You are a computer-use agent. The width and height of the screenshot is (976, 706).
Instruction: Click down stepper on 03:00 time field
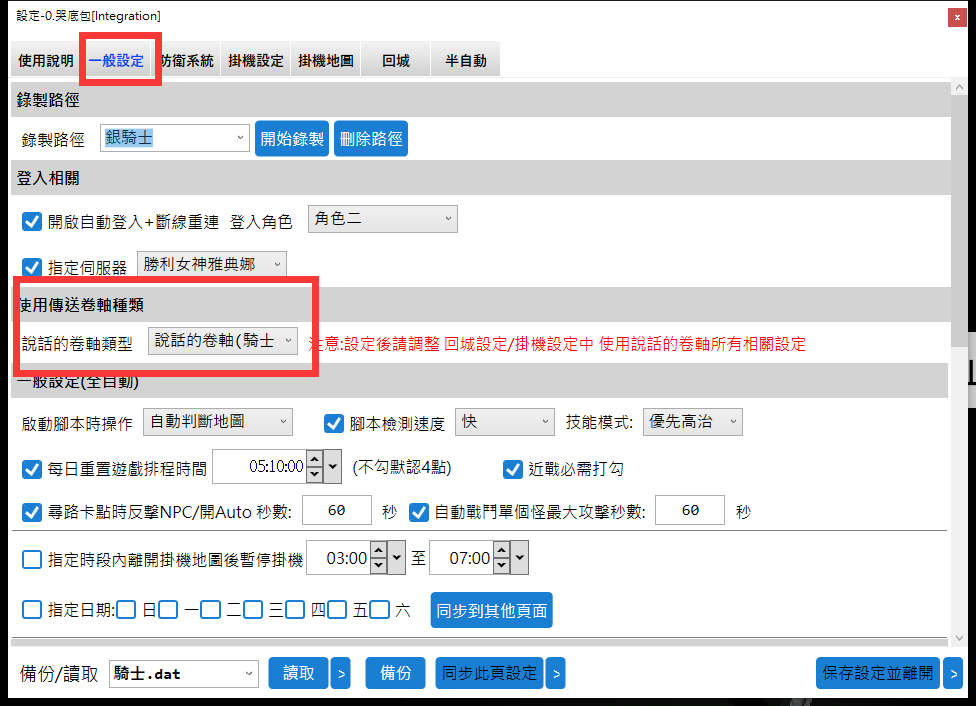coord(377,566)
